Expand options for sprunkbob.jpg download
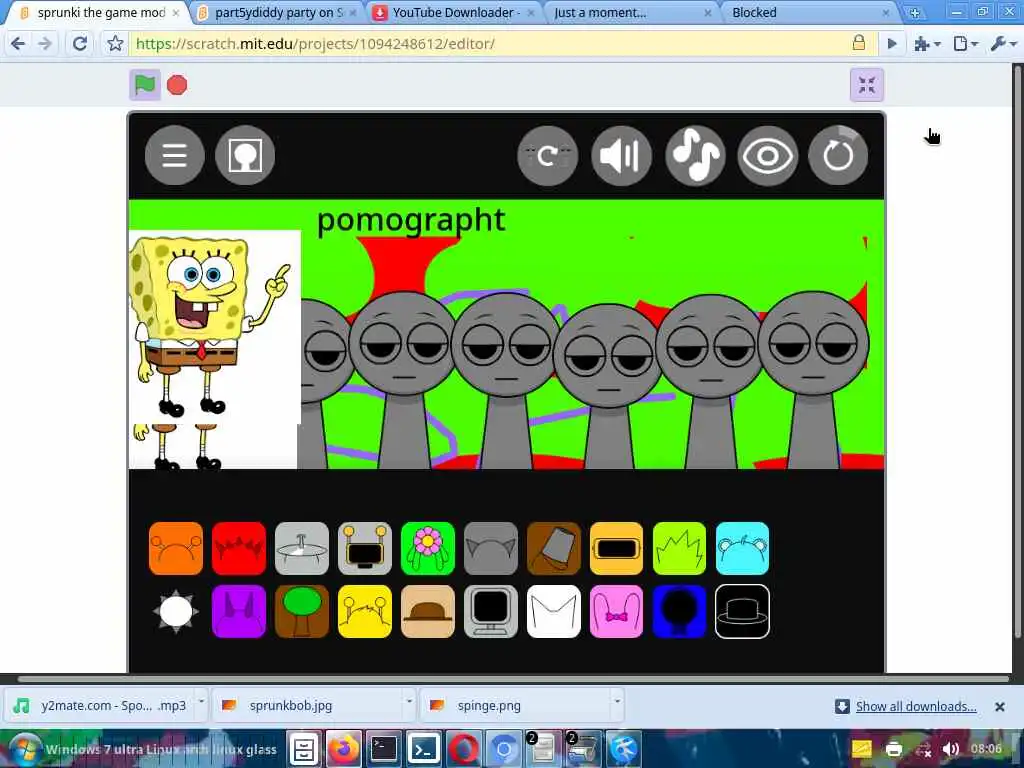The image size is (1024, 768). coord(409,702)
